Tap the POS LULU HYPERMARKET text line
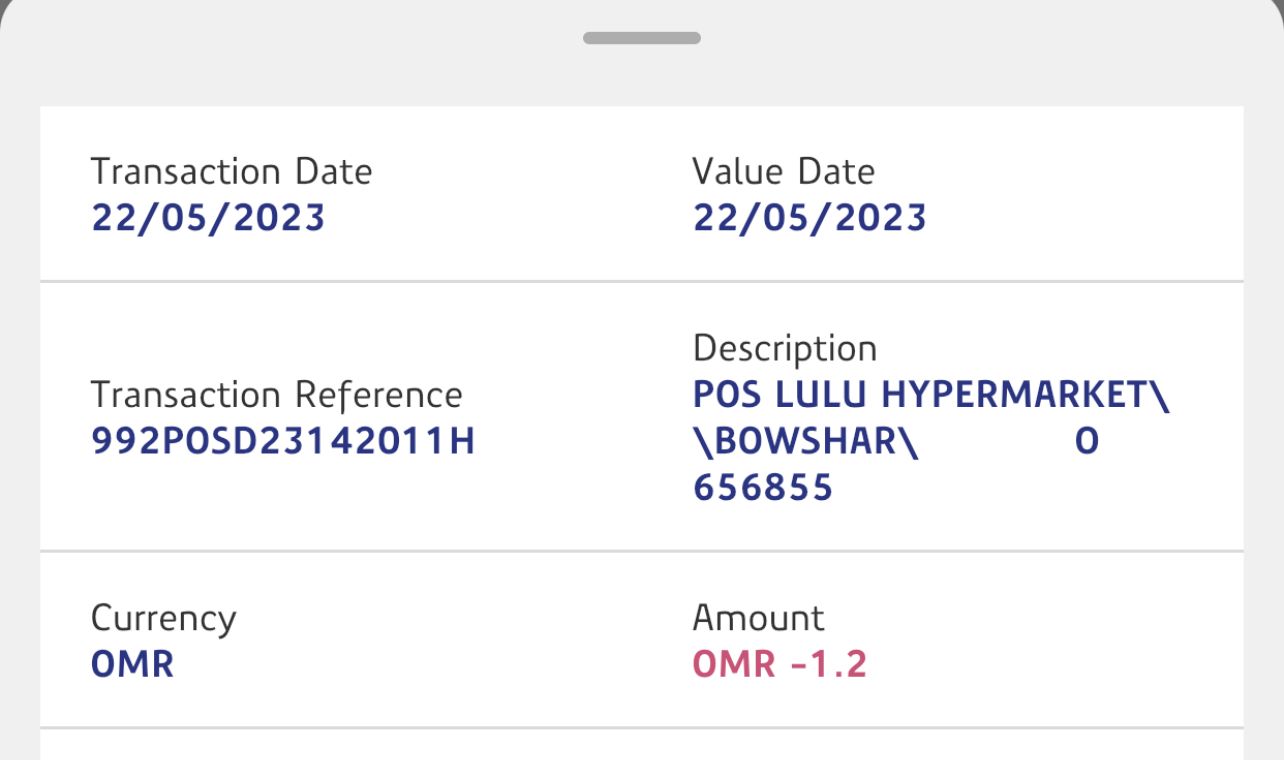The width and height of the screenshot is (1284, 760). pyautogui.click(x=930, y=395)
